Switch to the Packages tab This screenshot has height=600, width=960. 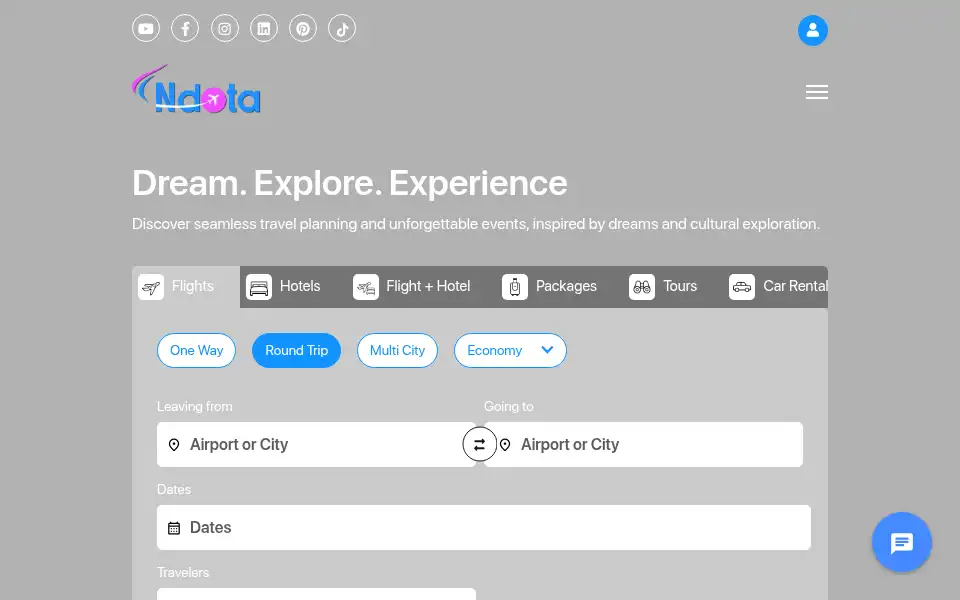(x=550, y=287)
